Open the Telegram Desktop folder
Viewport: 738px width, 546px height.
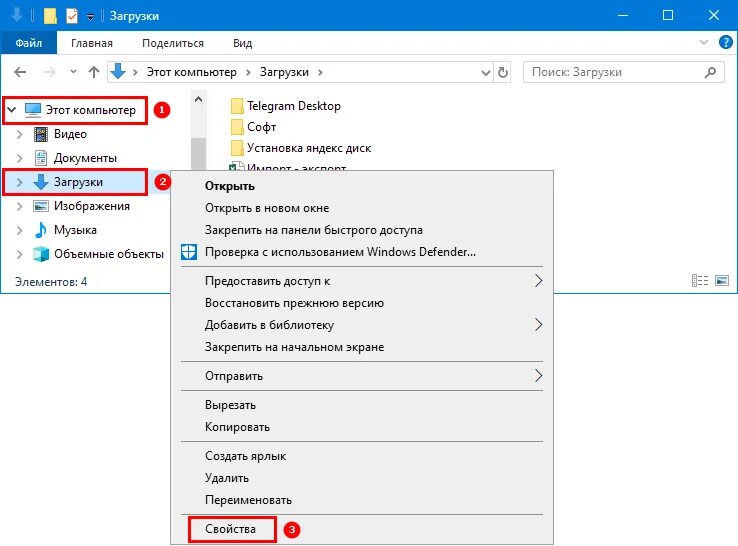293,106
